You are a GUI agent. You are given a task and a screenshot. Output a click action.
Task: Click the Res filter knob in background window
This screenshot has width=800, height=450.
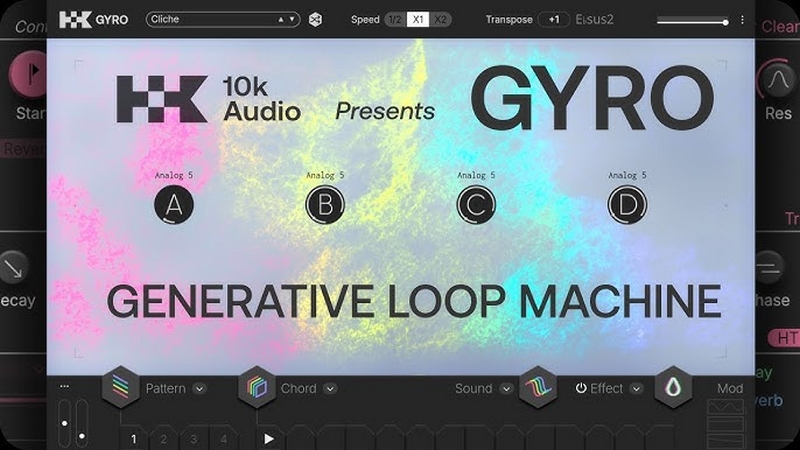777,79
